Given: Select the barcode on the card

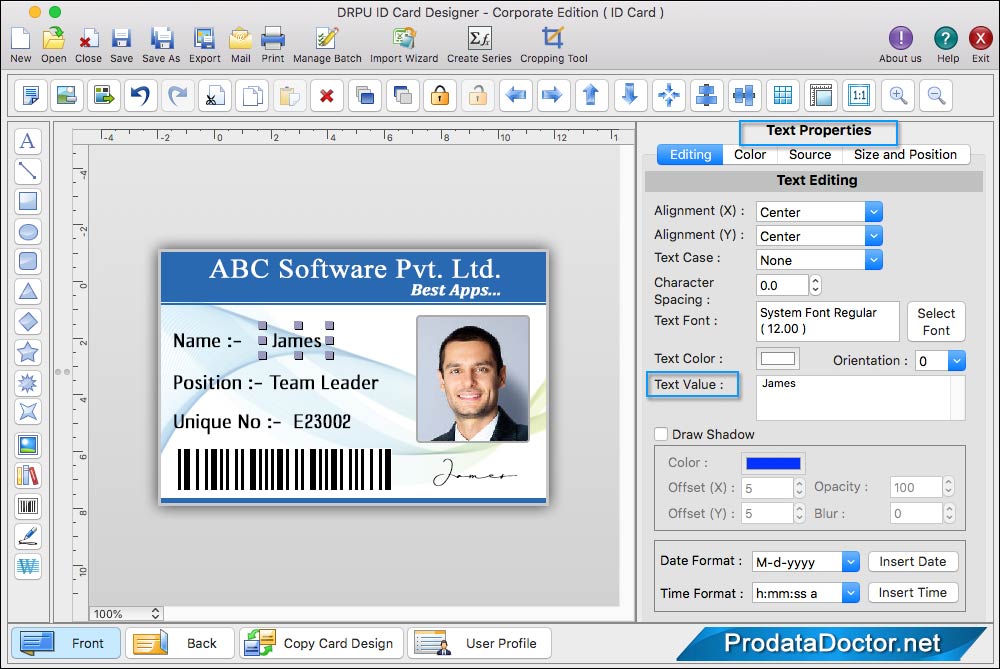Looking at the screenshot, I should click(284, 469).
